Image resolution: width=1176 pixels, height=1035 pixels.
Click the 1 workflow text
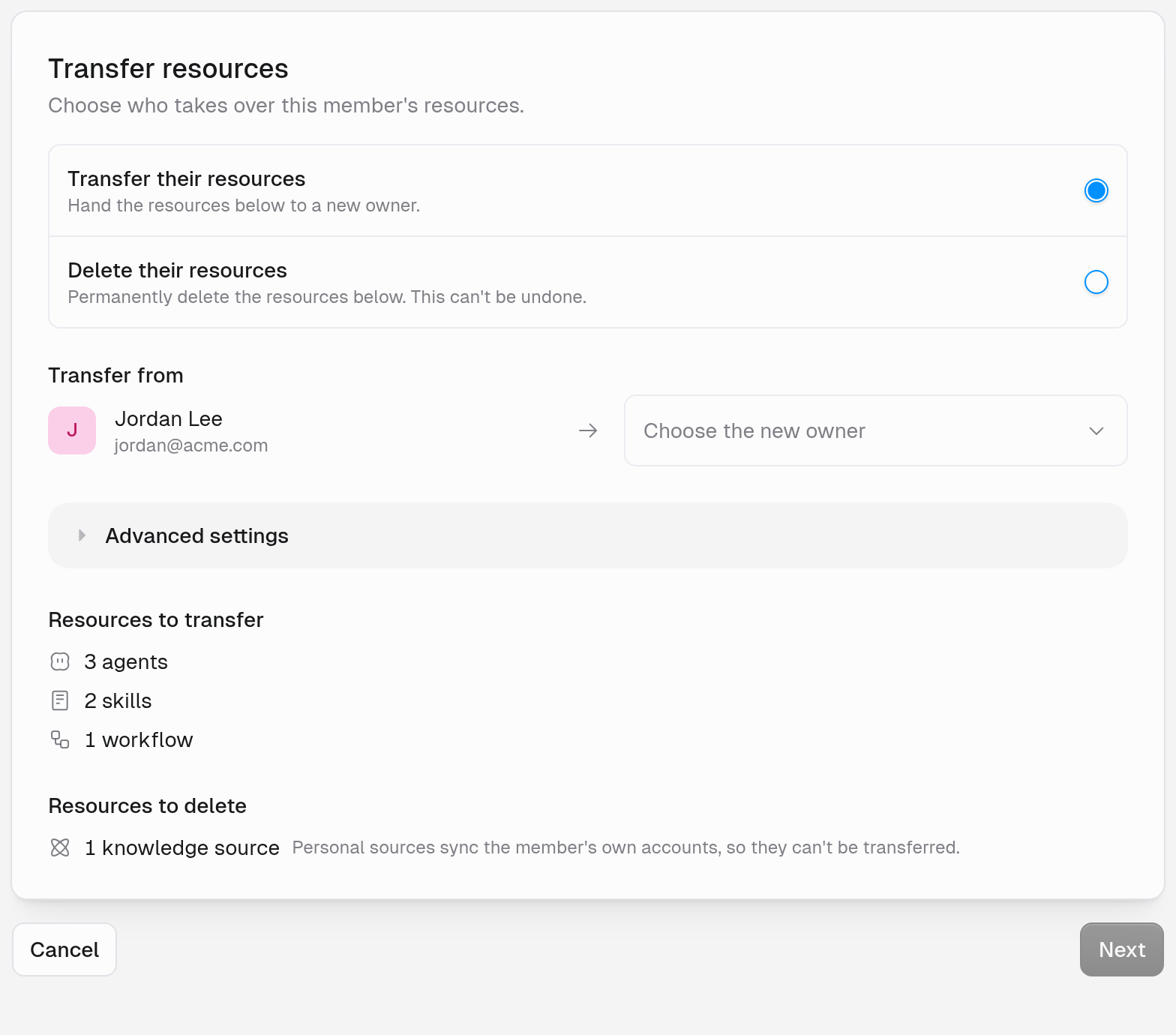pyautogui.click(x=139, y=739)
